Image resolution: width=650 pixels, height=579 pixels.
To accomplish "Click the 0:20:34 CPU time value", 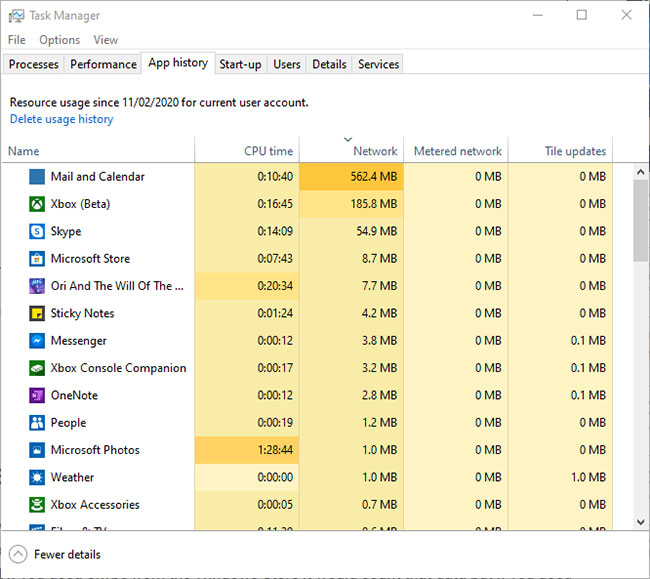I will [275, 286].
